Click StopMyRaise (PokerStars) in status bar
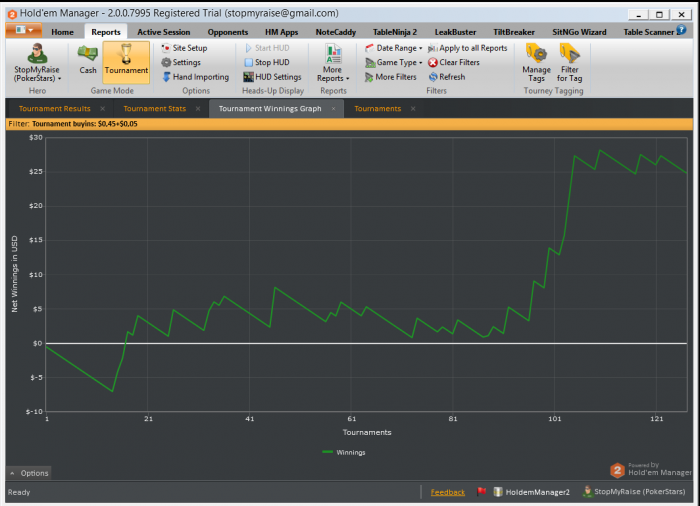 (634, 492)
